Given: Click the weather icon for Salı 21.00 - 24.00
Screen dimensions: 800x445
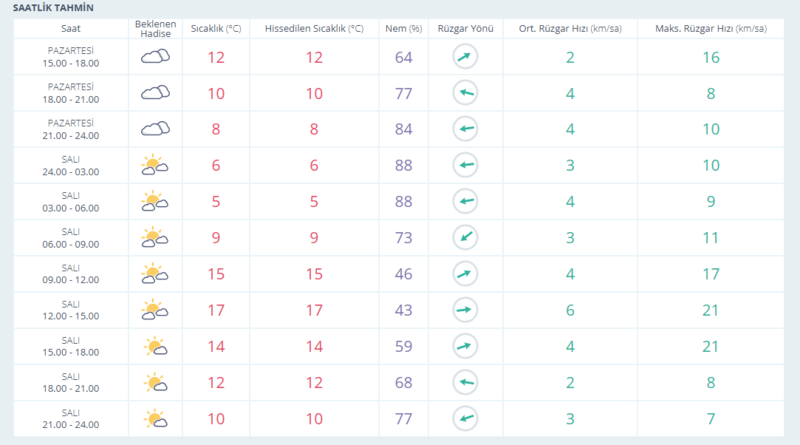Looking at the screenshot, I should tap(154, 417).
